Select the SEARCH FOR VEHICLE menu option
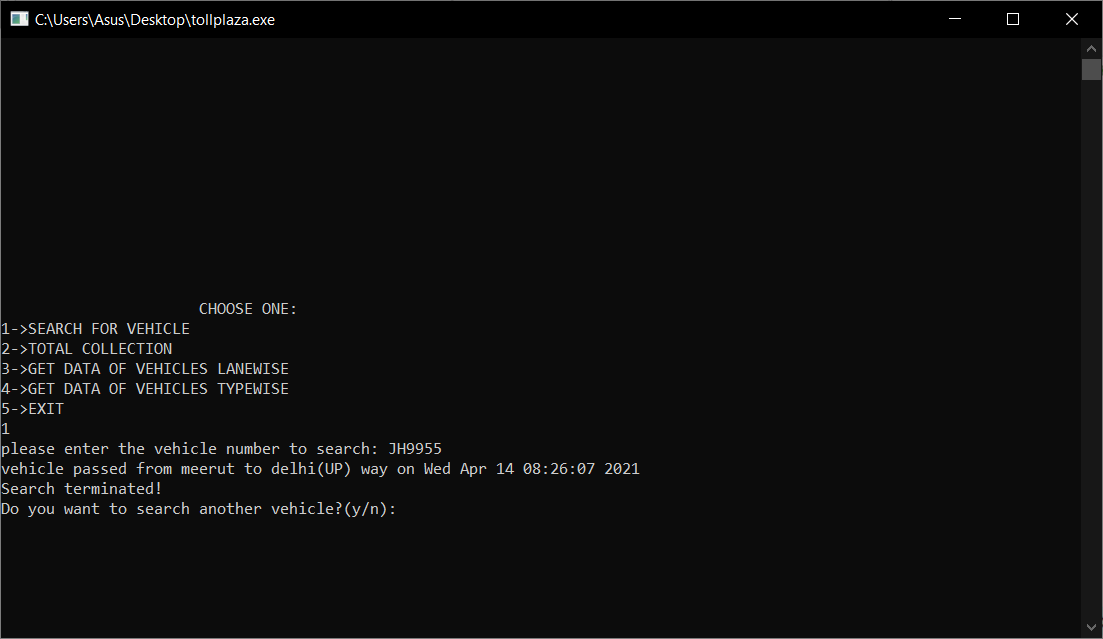The image size is (1103, 639). [x=95, y=328]
